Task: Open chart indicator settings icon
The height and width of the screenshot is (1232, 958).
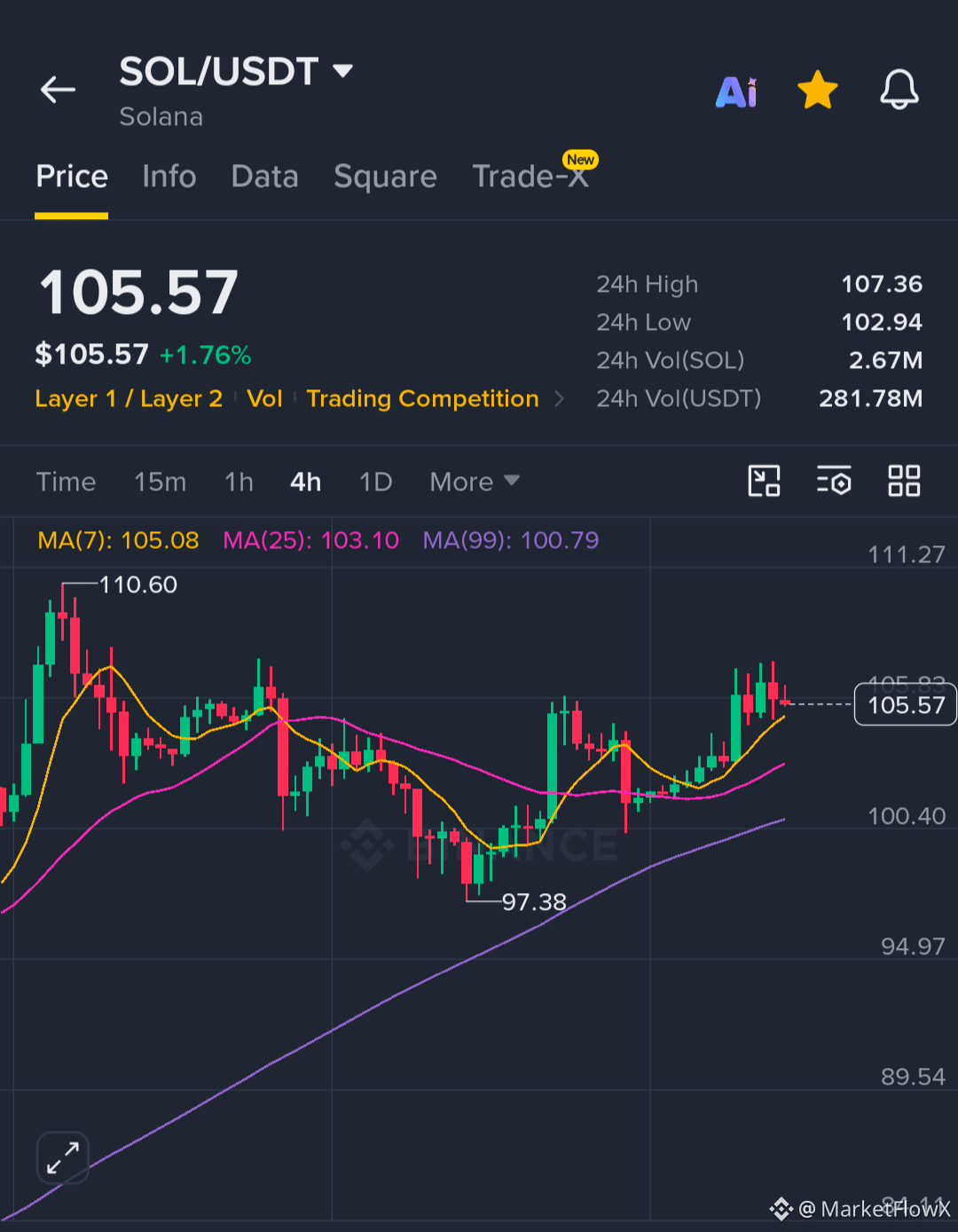Action: click(x=834, y=481)
